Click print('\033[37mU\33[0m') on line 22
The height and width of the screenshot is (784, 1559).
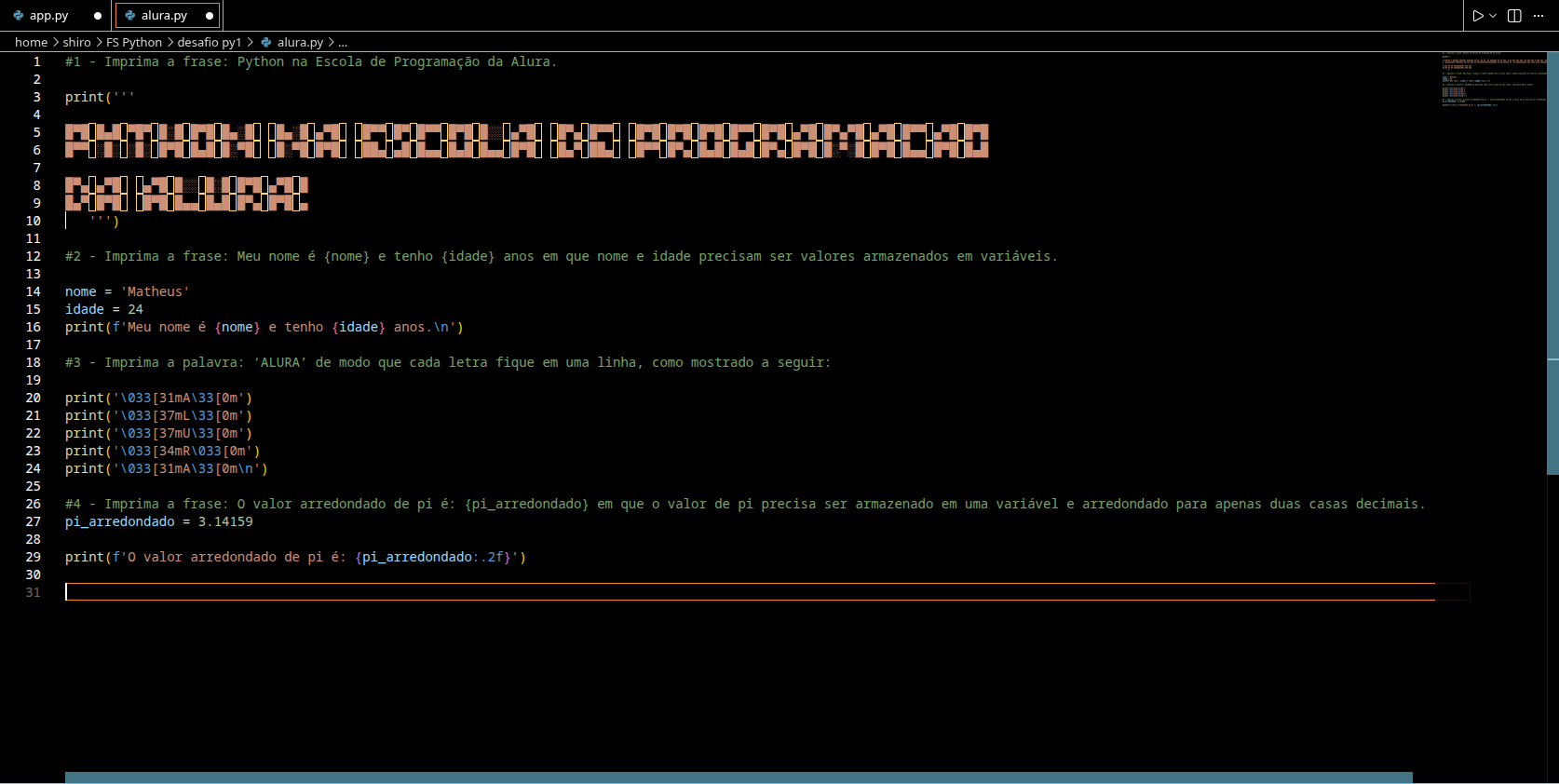[x=158, y=433]
